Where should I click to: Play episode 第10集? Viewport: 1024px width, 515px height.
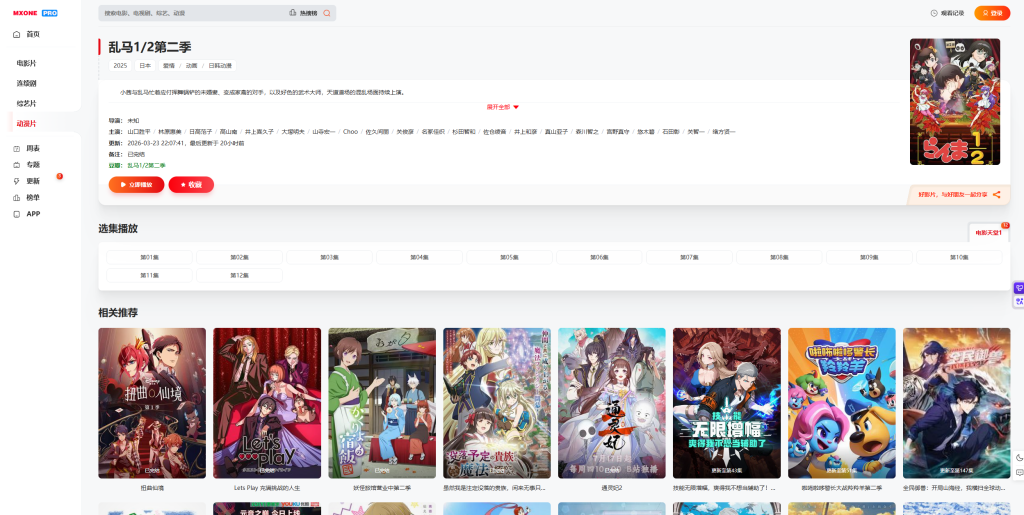click(959, 258)
